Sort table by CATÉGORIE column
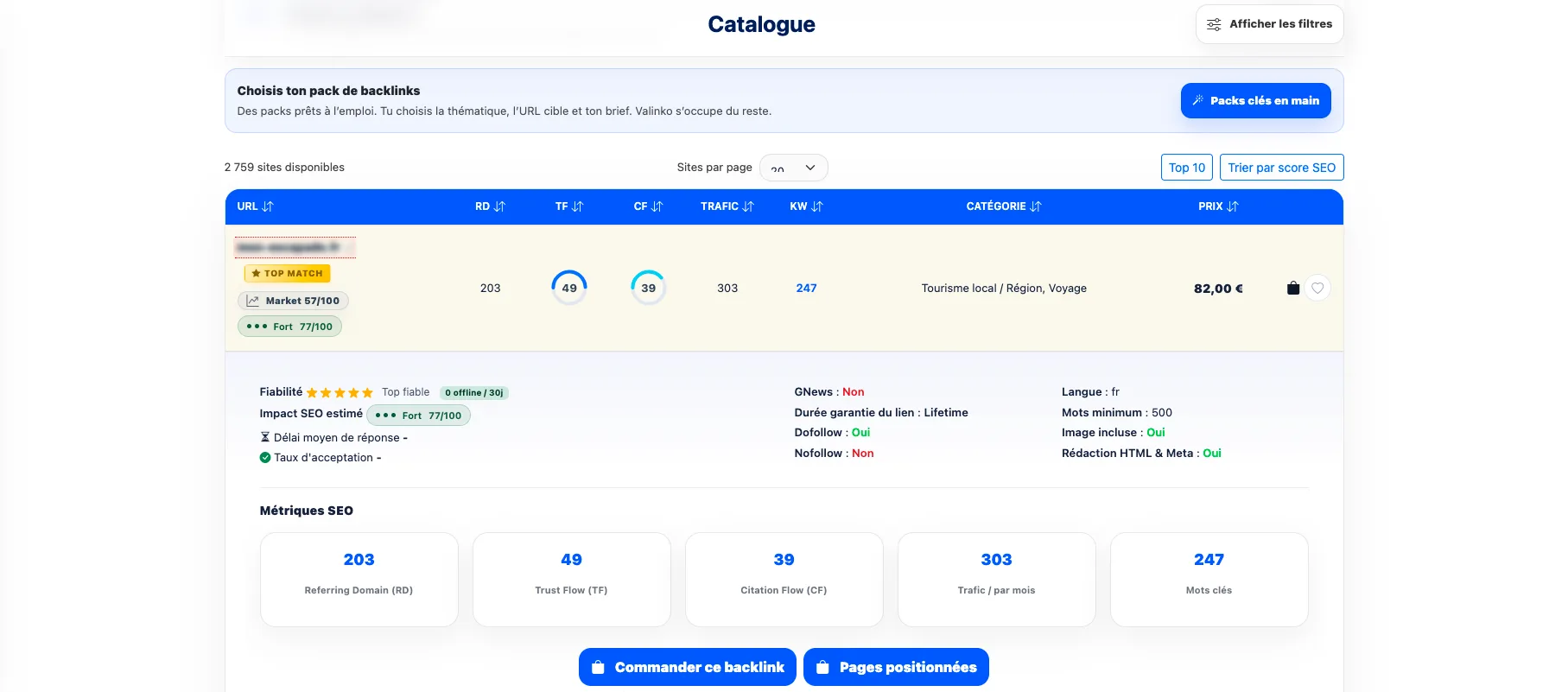This screenshot has width=1568, height=692. click(x=1004, y=206)
